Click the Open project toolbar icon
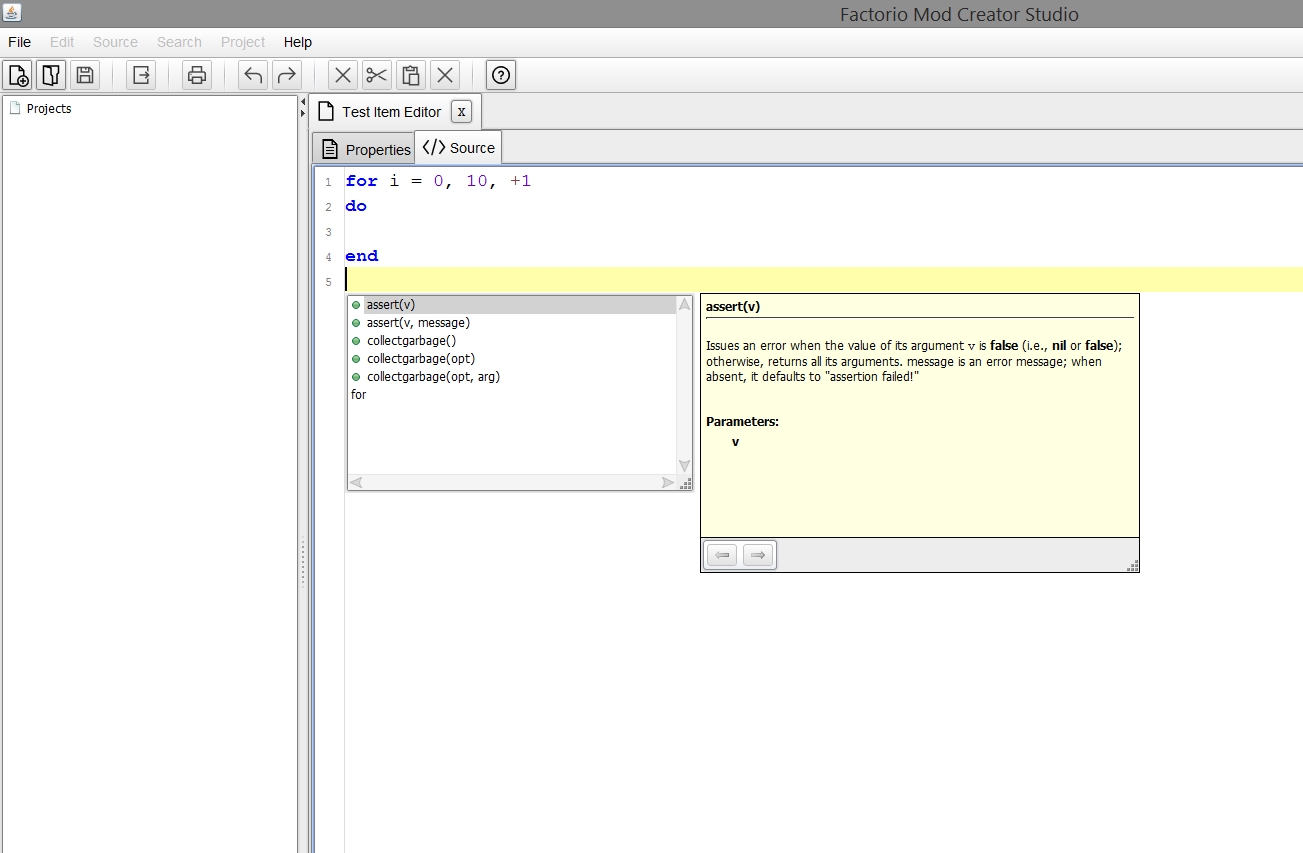The image size is (1303, 853). pyautogui.click(x=51, y=75)
